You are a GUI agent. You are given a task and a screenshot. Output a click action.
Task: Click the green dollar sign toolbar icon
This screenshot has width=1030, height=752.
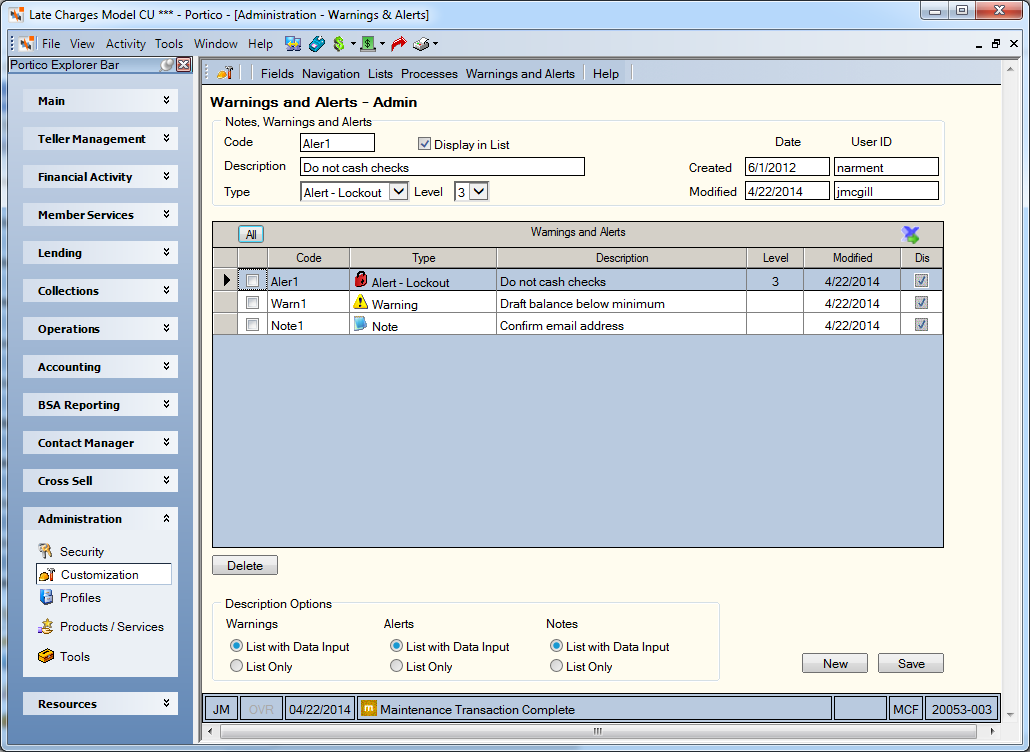coord(339,44)
